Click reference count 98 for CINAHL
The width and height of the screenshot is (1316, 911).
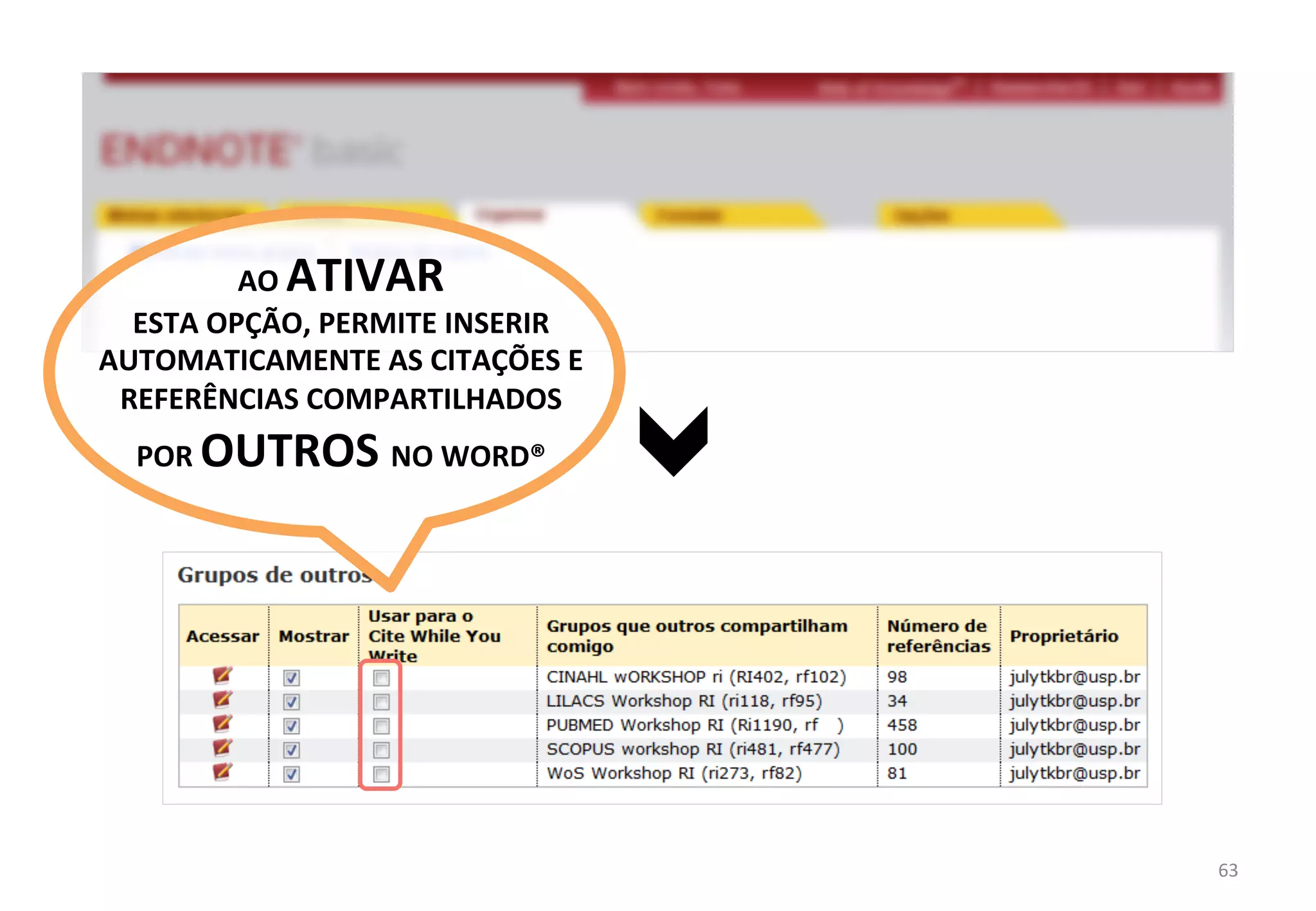897,677
